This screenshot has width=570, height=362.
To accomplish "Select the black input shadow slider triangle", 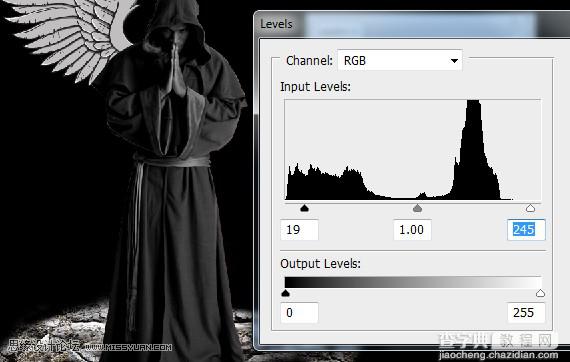I will 305,208.
